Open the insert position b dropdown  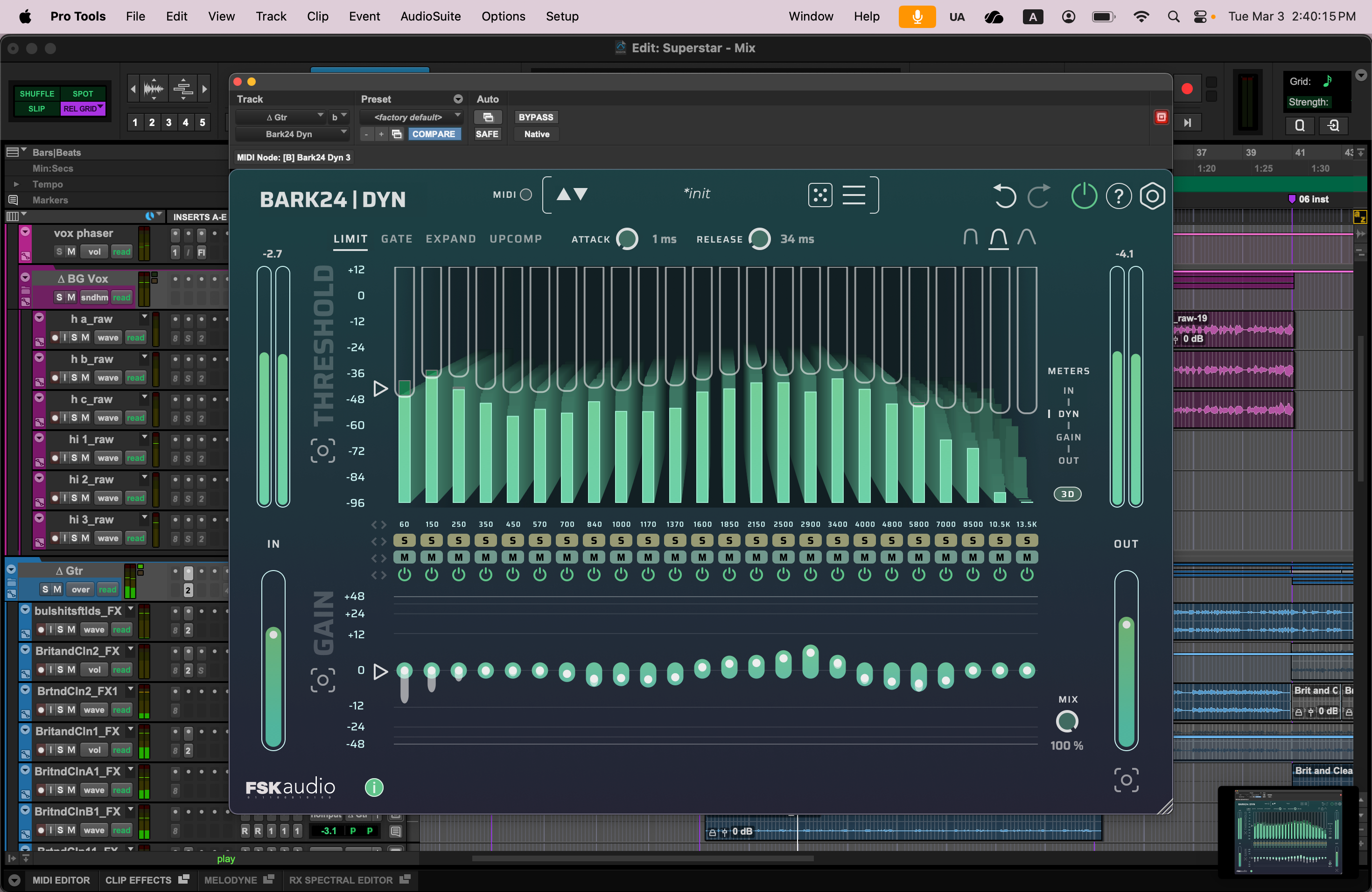339,117
